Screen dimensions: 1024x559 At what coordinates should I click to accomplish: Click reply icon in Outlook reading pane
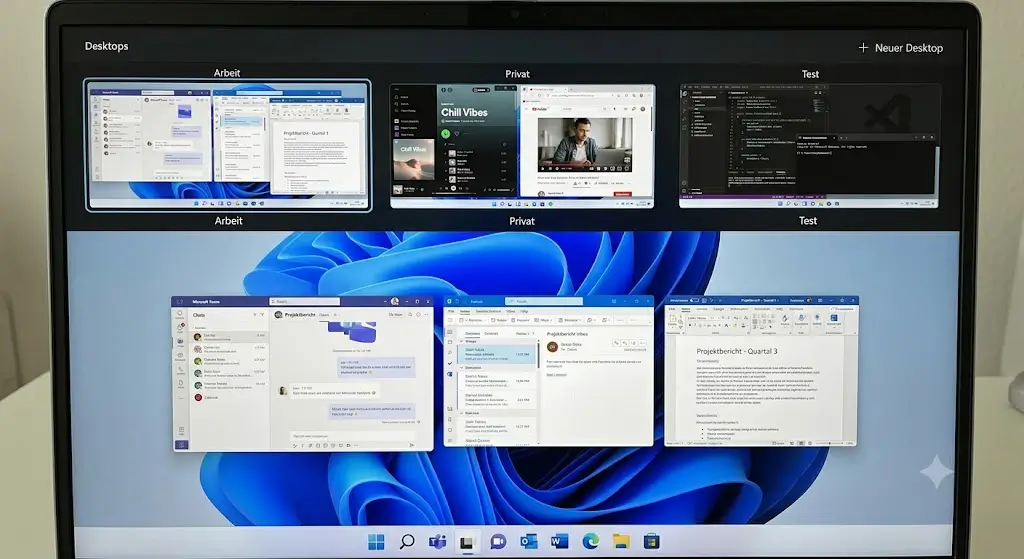(616, 343)
